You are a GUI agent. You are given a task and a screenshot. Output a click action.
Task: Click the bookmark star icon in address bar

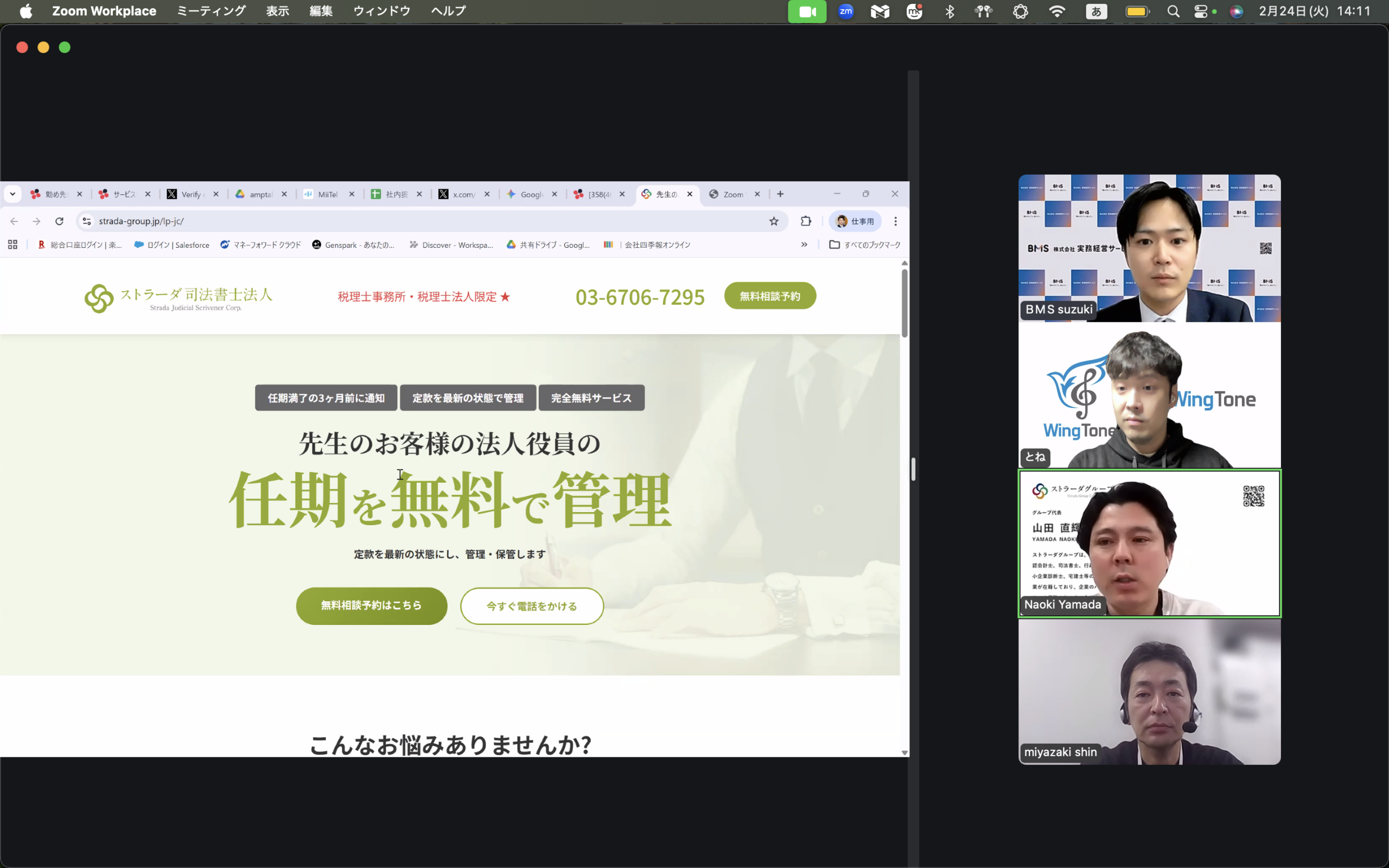(774, 221)
